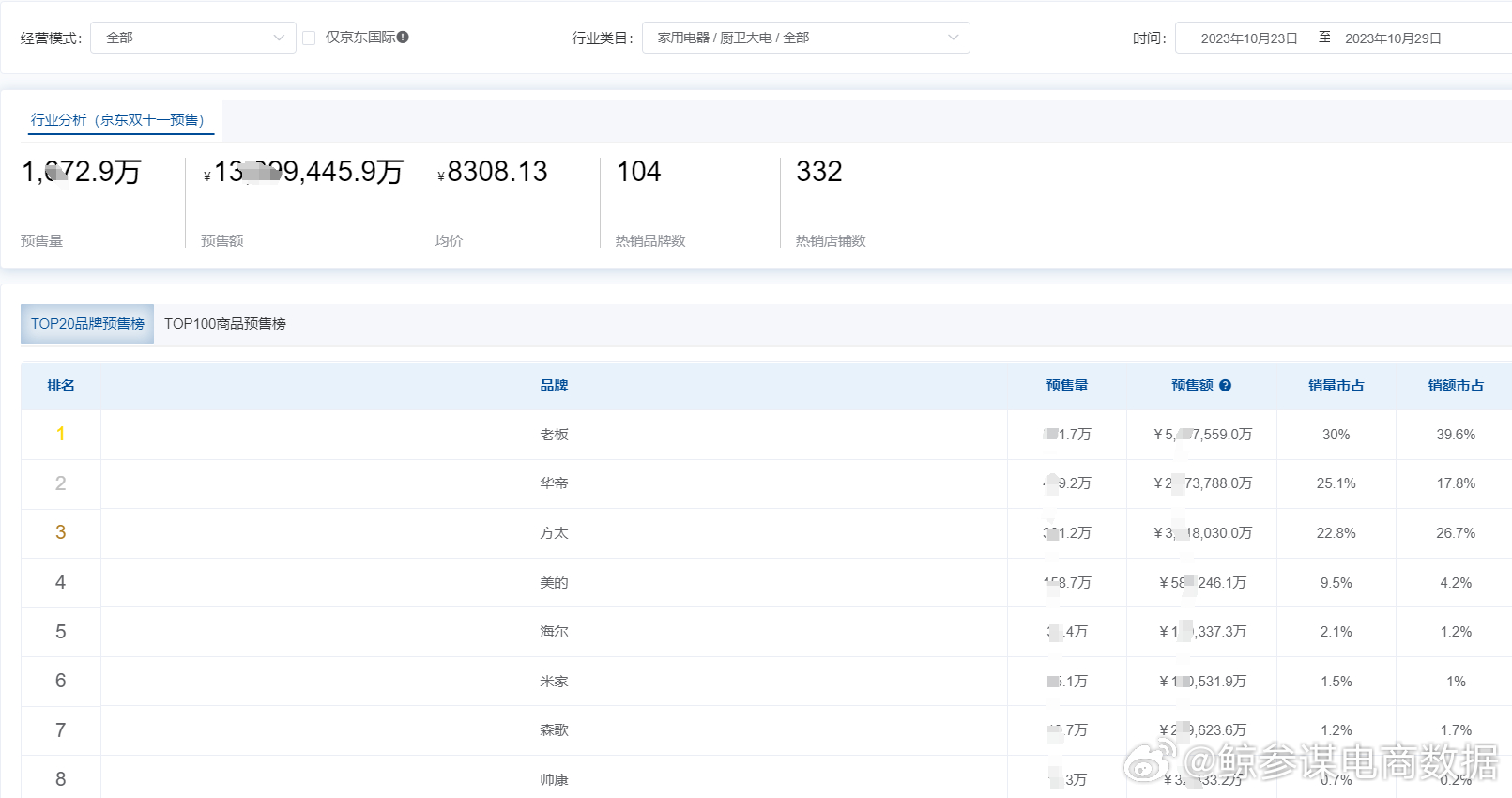Image resolution: width=1512 pixels, height=798 pixels.
Task: Click the 经营模式 dropdown chevron arrow
Action: [x=279, y=38]
